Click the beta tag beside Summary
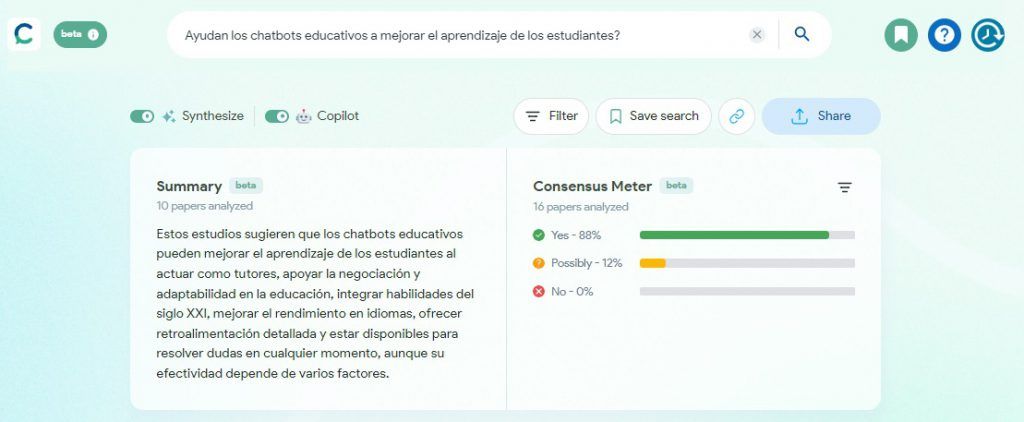Image resolution: width=1024 pixels, height=422 pixels. (246, 186)
